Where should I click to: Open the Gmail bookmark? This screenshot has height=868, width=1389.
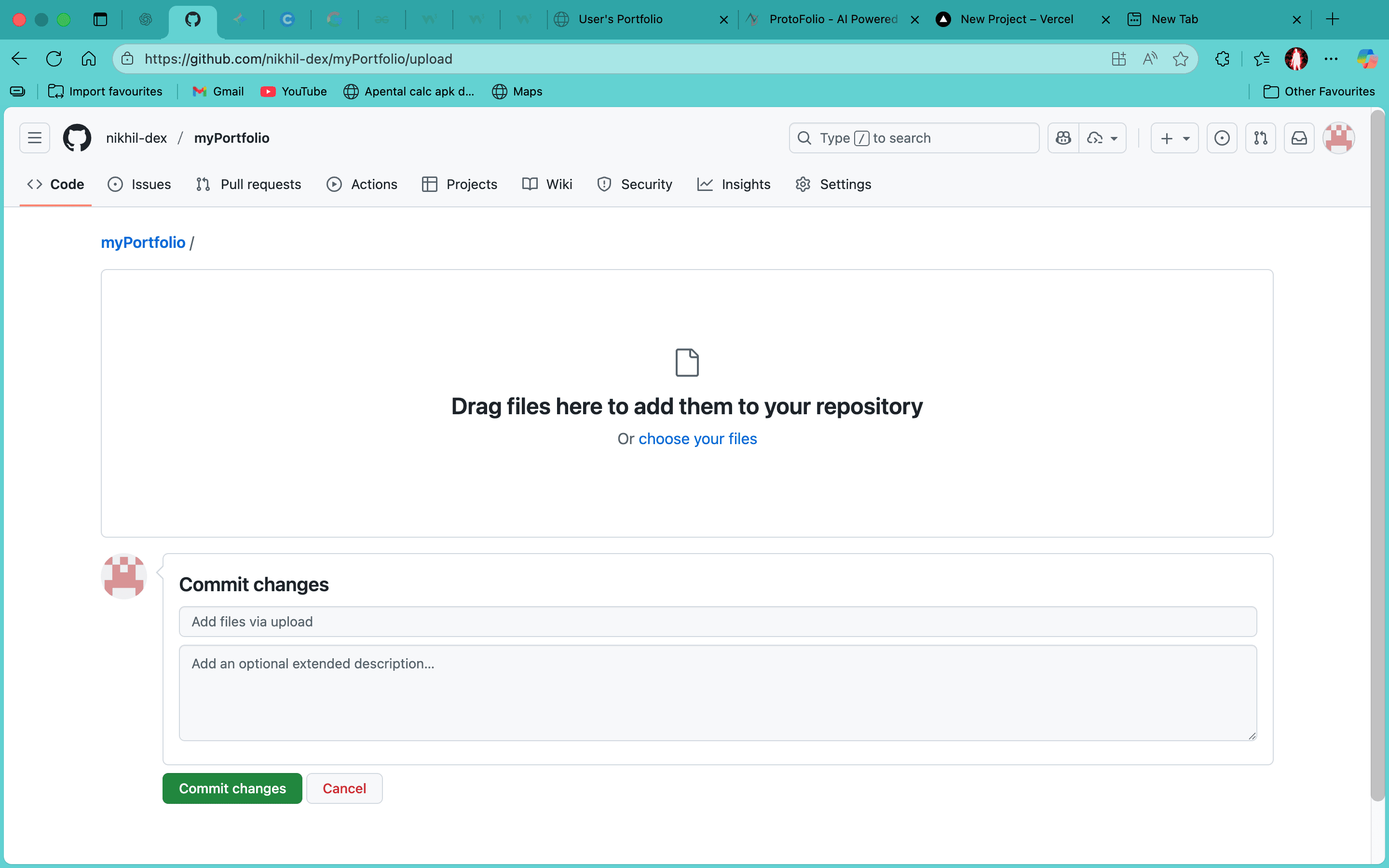click(218, 91)
